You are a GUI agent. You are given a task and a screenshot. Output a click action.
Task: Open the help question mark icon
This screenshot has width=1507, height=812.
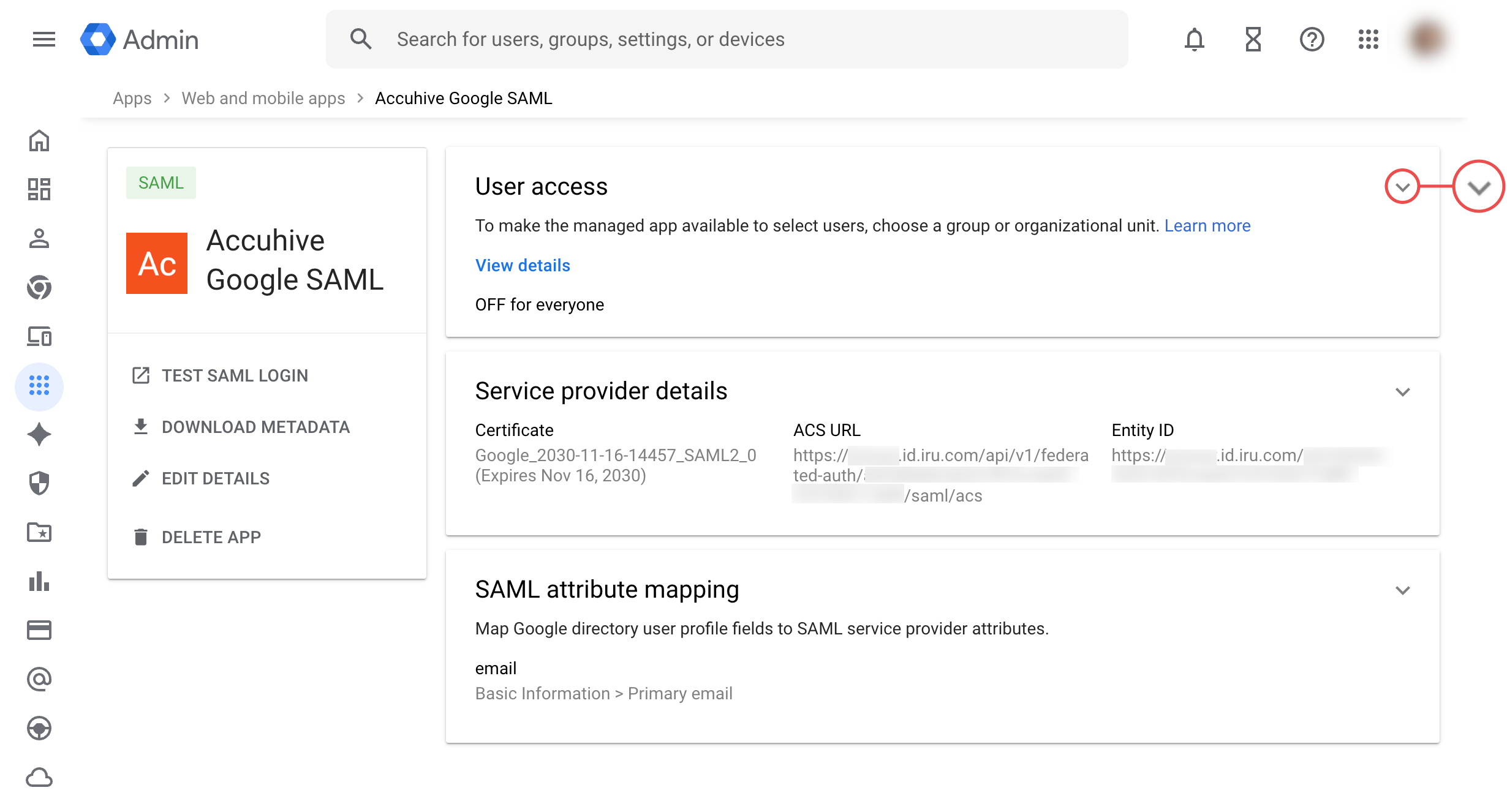[x=1312, y=40]
